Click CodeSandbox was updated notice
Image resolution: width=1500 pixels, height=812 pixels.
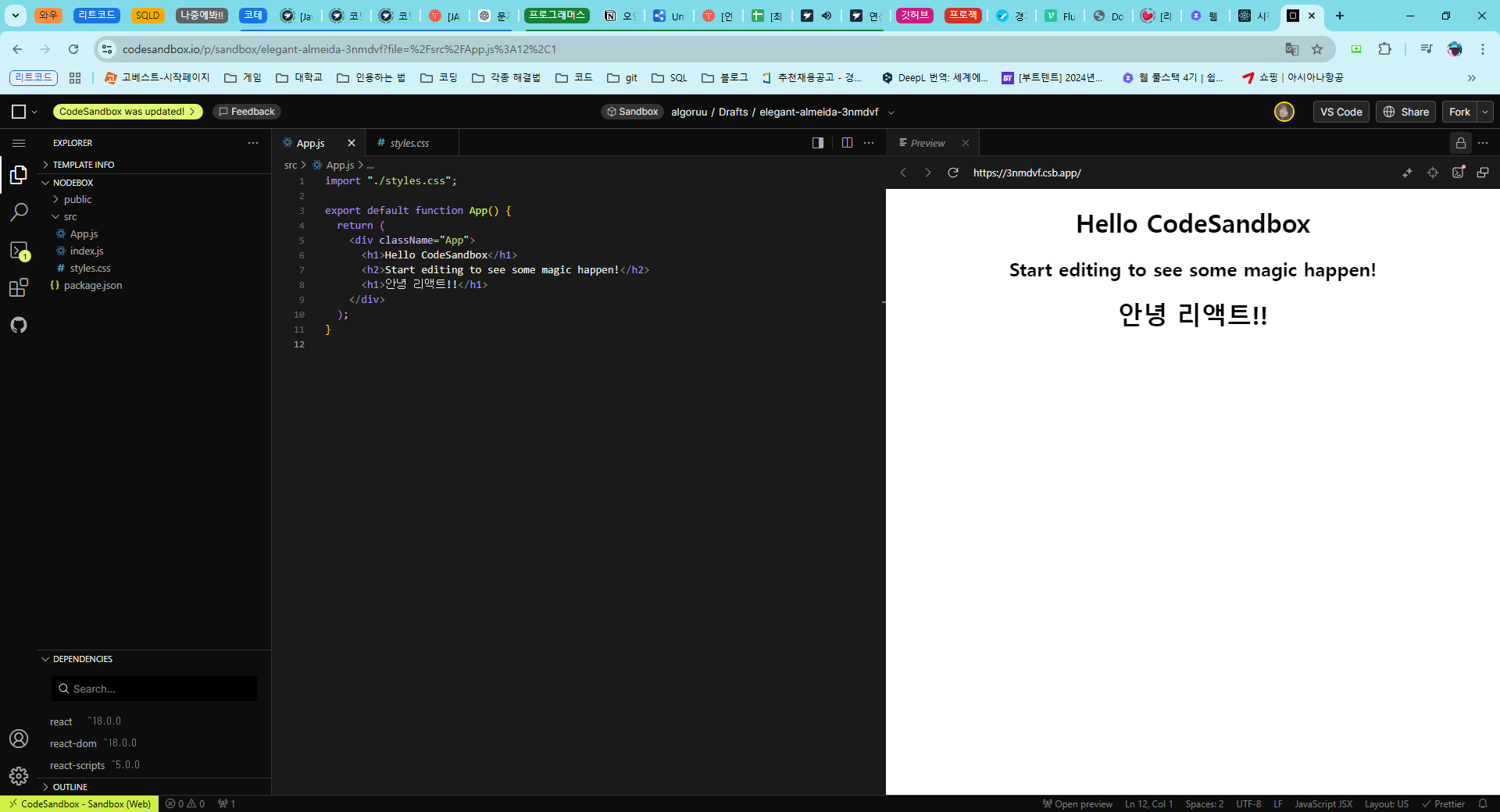pyautogui.click(x=127, y=112)
